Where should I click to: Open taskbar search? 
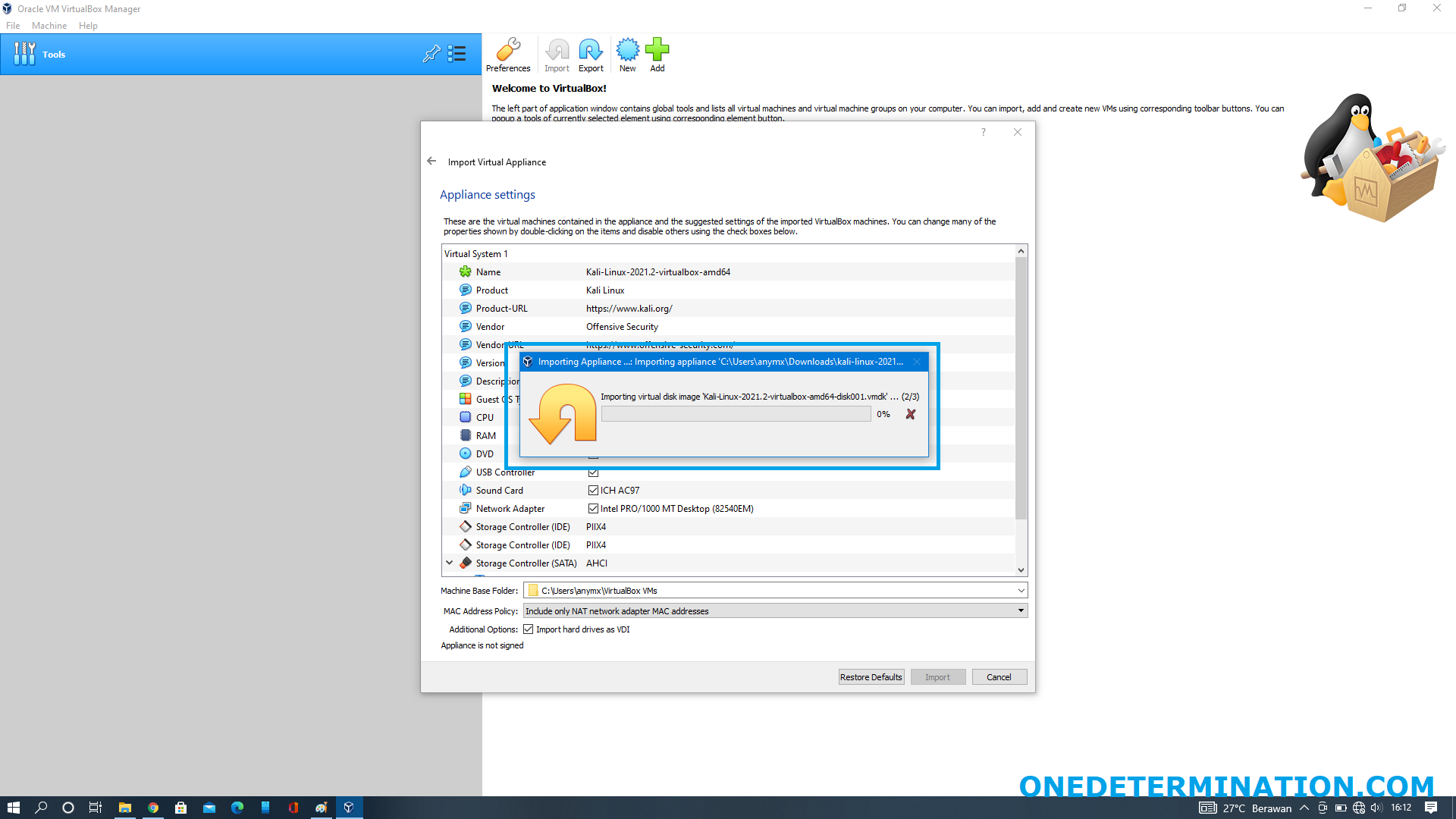coord(41,808)
